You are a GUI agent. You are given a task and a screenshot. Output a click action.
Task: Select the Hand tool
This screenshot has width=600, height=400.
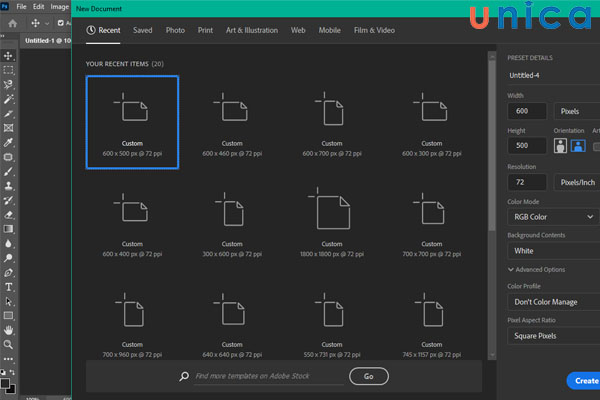click(8, 329)
